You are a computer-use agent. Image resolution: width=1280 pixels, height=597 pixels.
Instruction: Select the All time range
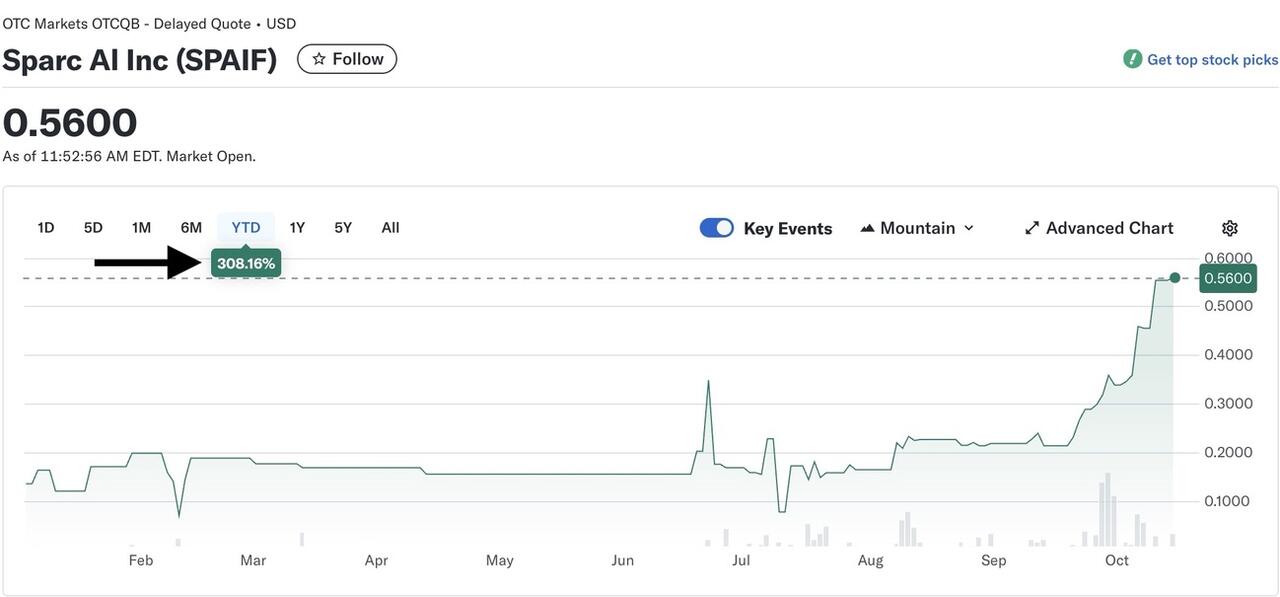[x=390, y=228]
